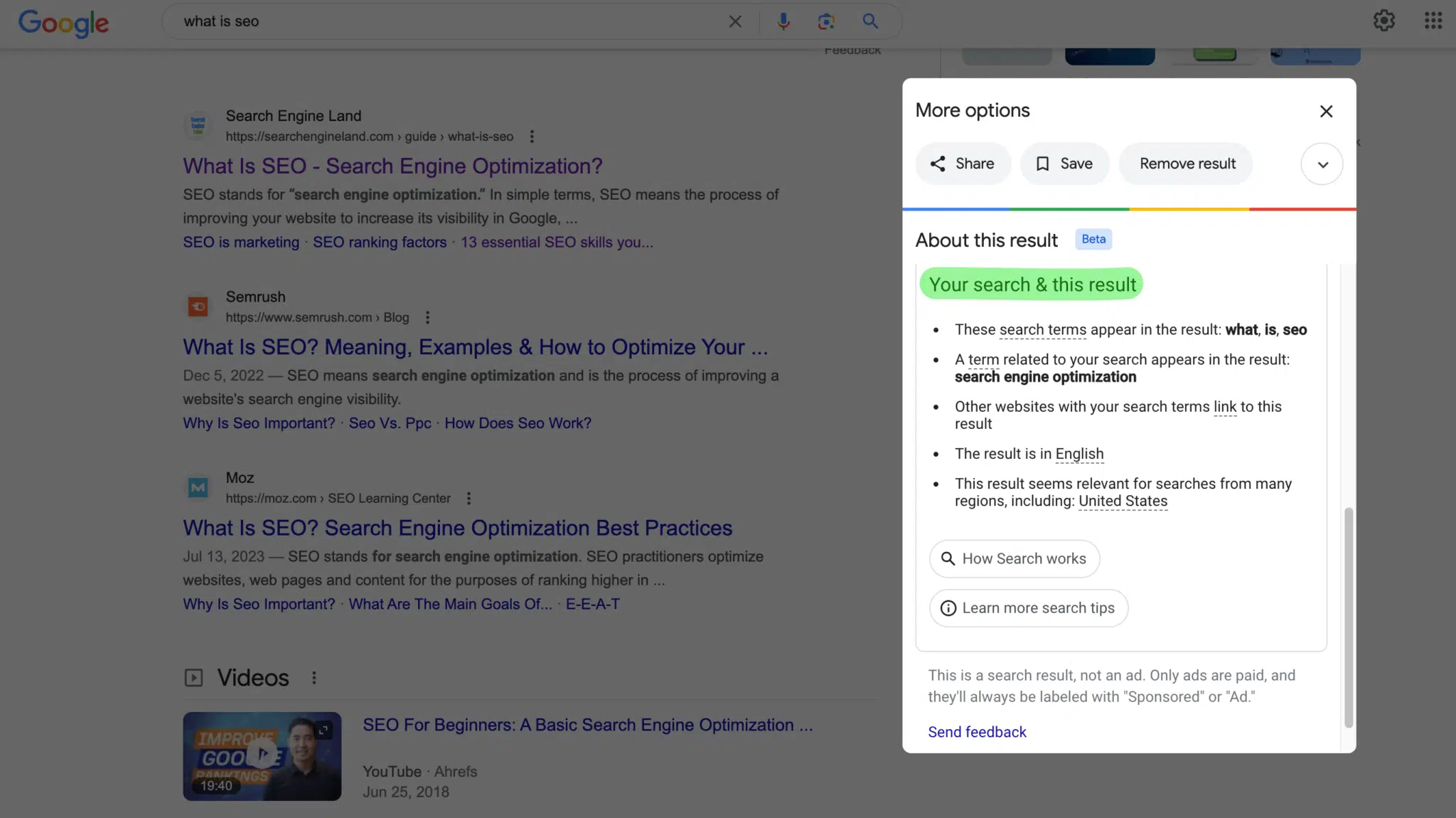This screenshot has width=1456, height=818.
Task: Start voice search with microphone icon
Action: pyautogui.click(x=783, y=21)
